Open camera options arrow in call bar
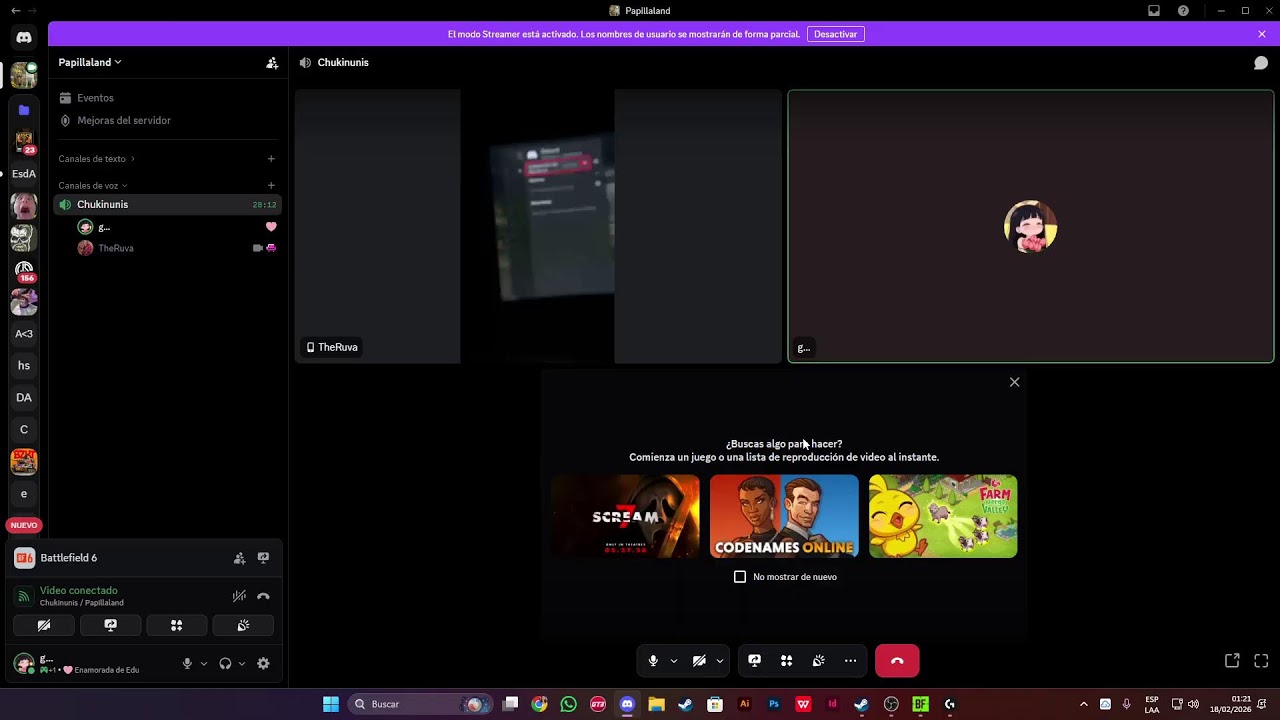Viewport: 1280px width, 720px height. pyautogui.click(x=720, y=661)
